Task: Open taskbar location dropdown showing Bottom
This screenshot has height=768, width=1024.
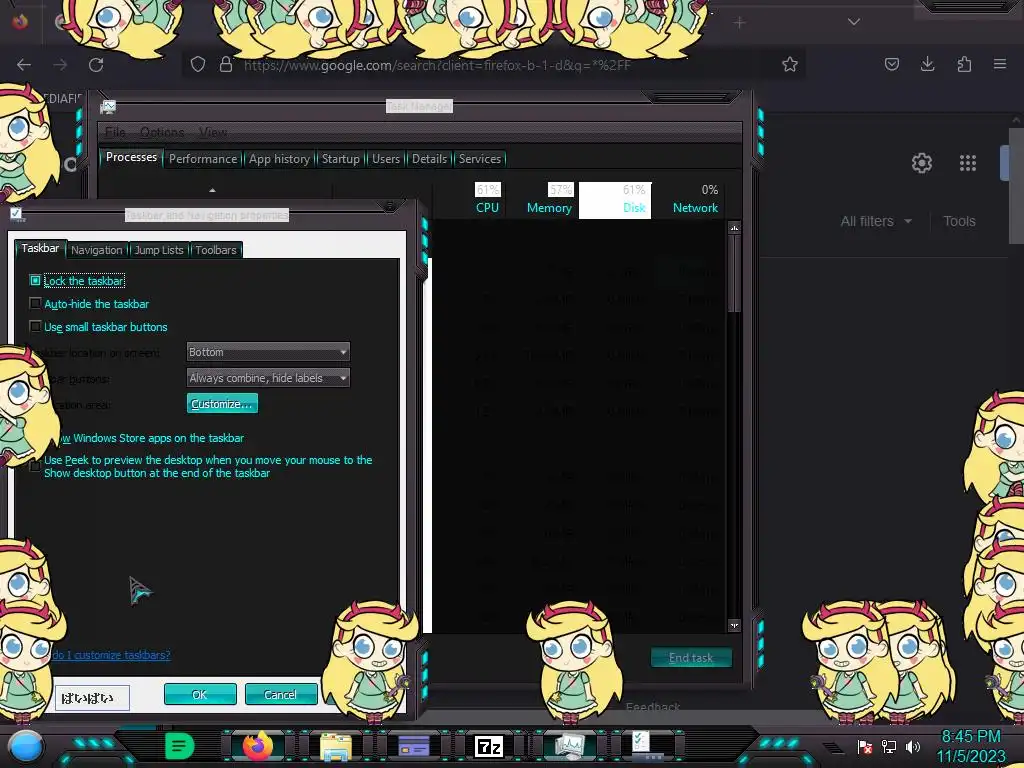Action: click(x=268, y=352)
